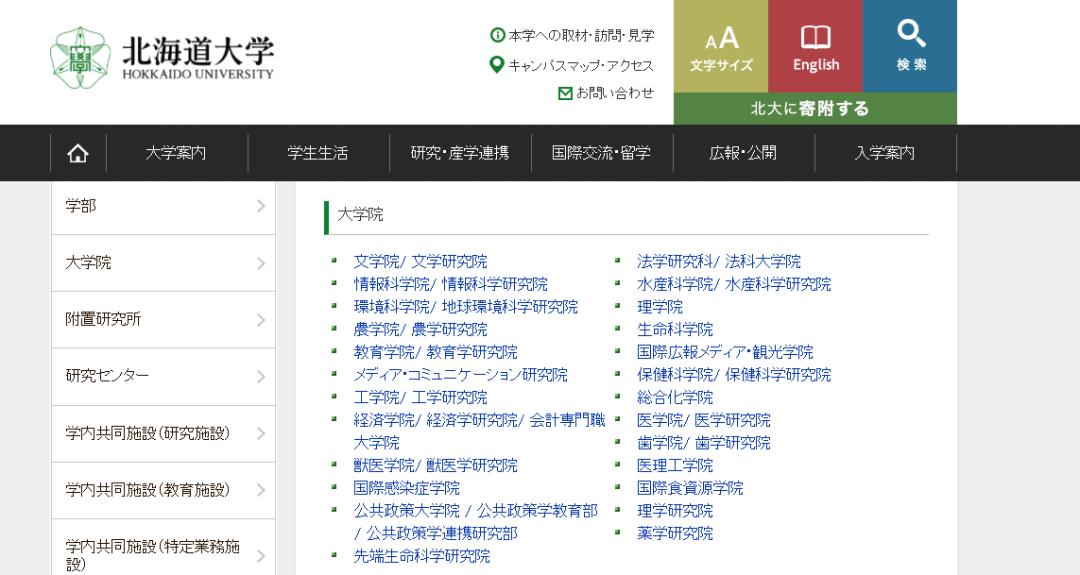Expand 学内共同施設（教育施設） sidebar chevron
1080x575 pixels.
click(261, 490)
